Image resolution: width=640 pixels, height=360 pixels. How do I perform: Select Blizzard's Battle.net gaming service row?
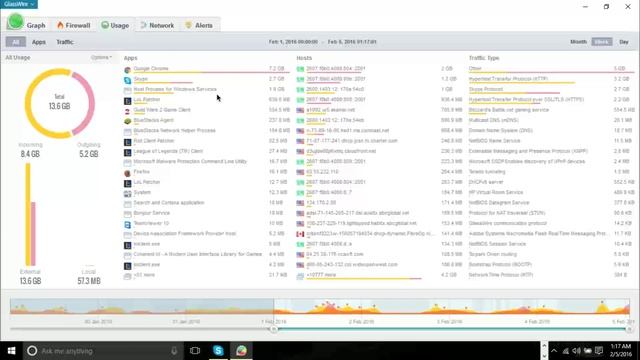551,110
